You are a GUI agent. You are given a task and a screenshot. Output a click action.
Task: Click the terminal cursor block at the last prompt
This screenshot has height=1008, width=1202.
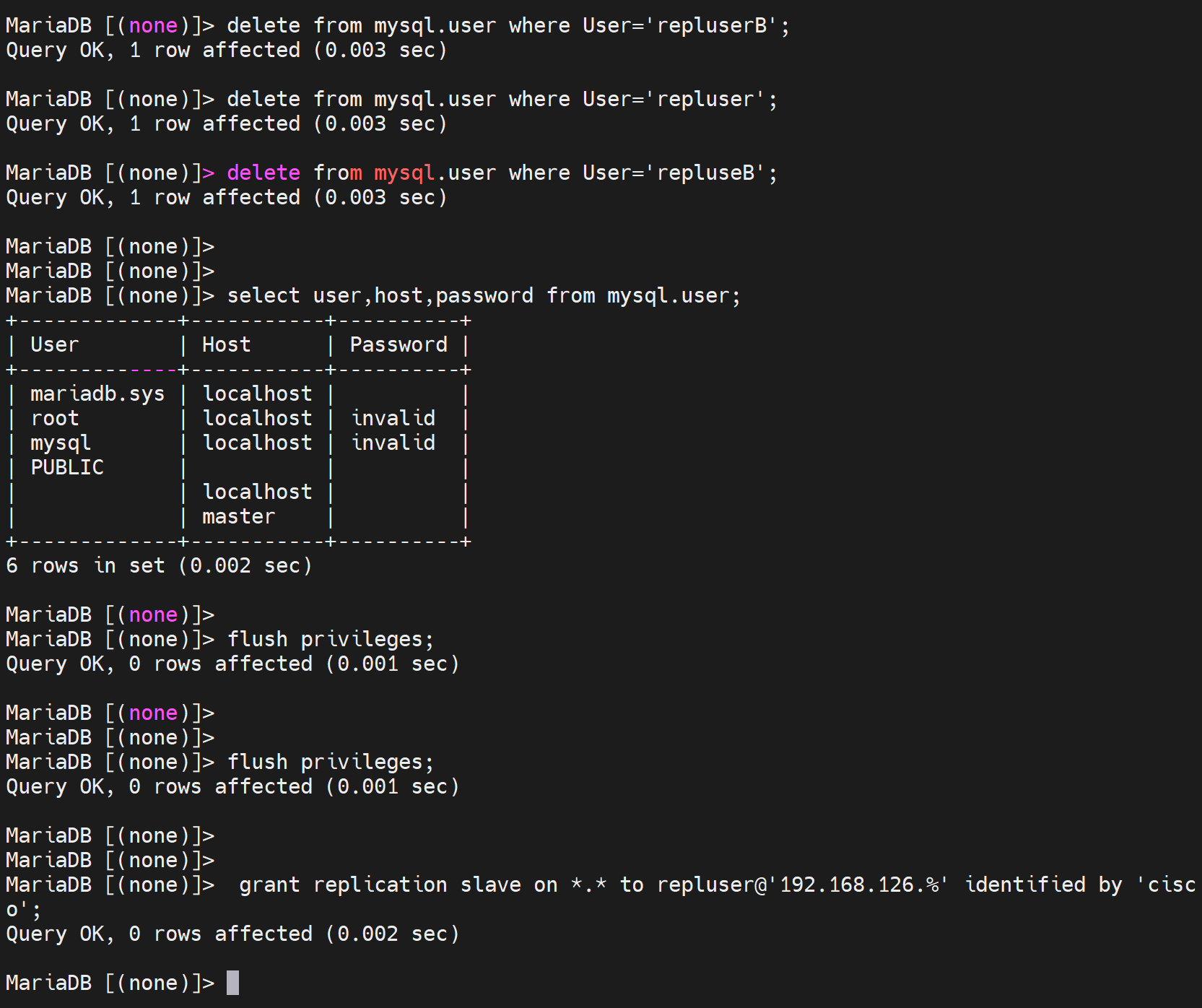(x=232, y=983)
